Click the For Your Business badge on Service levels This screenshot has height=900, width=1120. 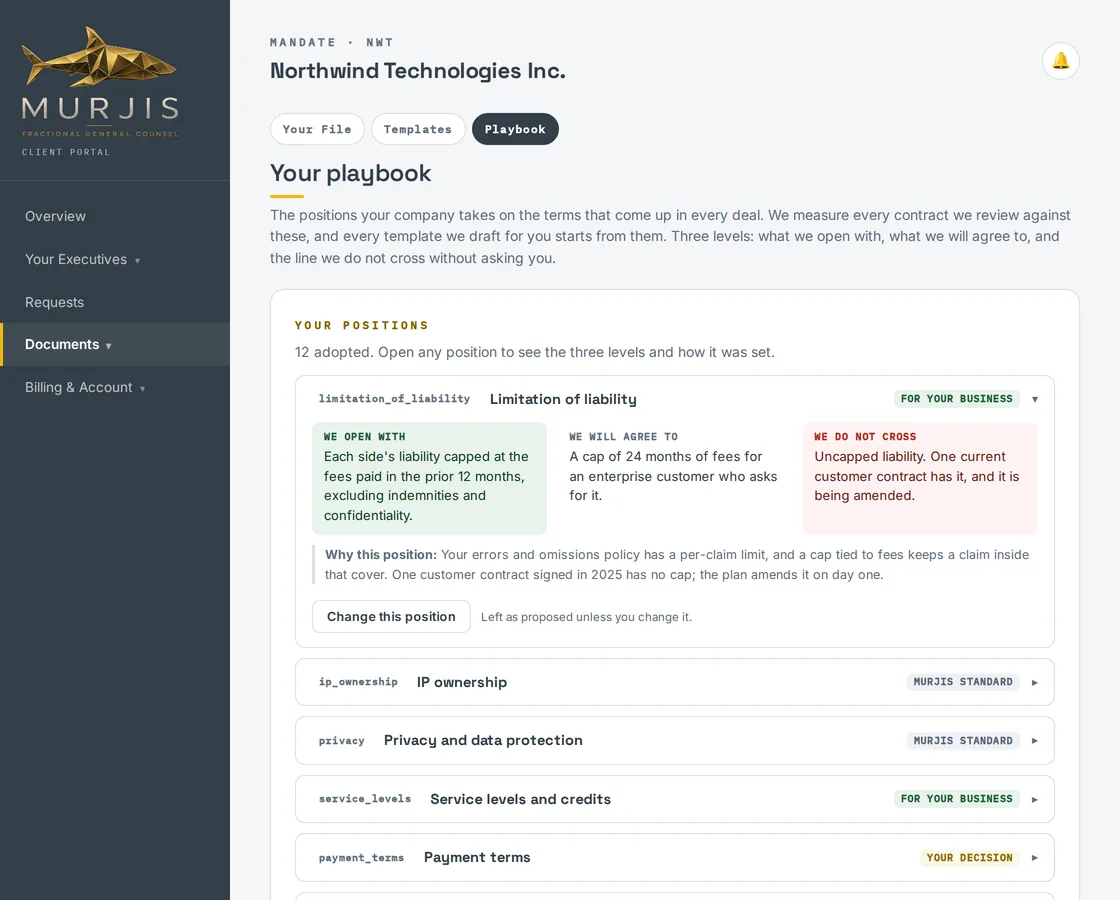tap(956, 799)
